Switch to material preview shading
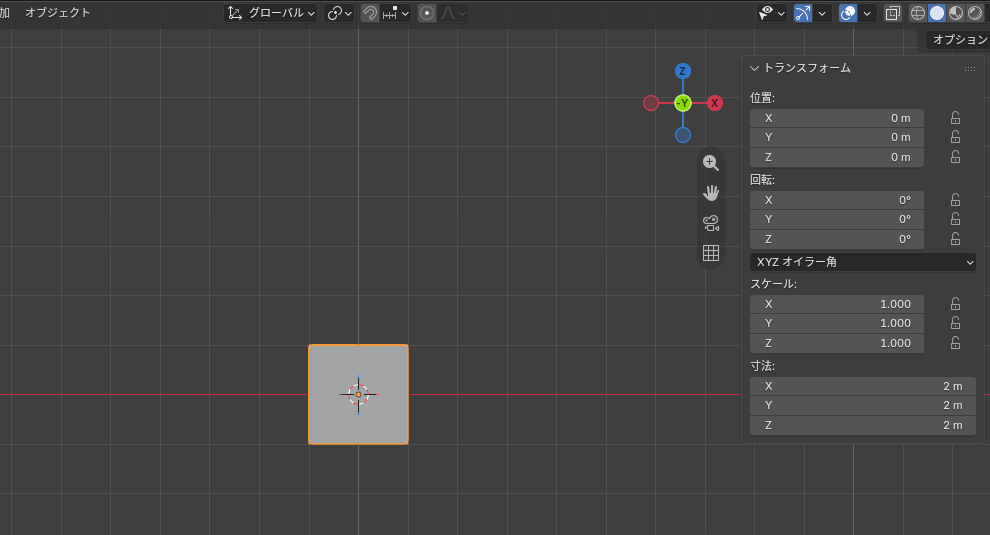 [x=956, y=13]
